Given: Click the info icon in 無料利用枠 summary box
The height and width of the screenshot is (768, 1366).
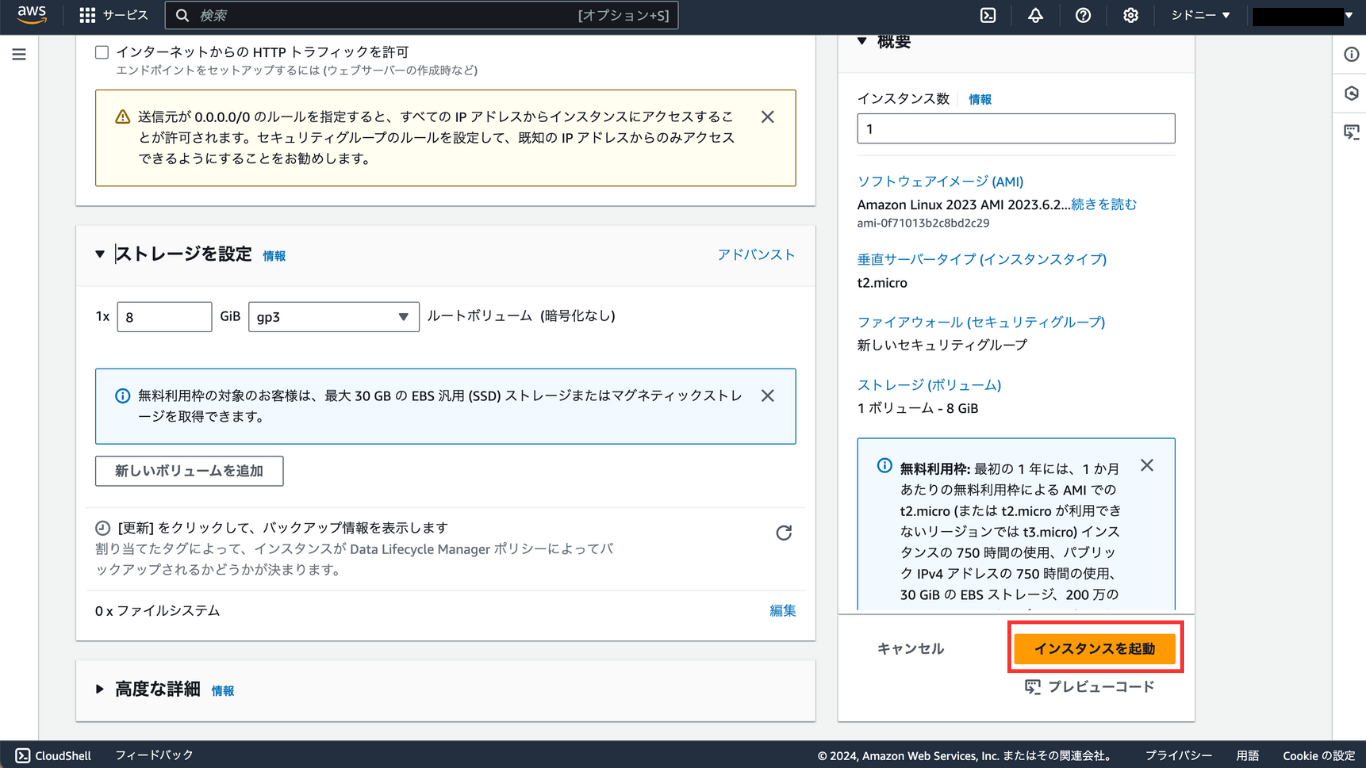Looking at the screenshot, I should coord(885,466).
